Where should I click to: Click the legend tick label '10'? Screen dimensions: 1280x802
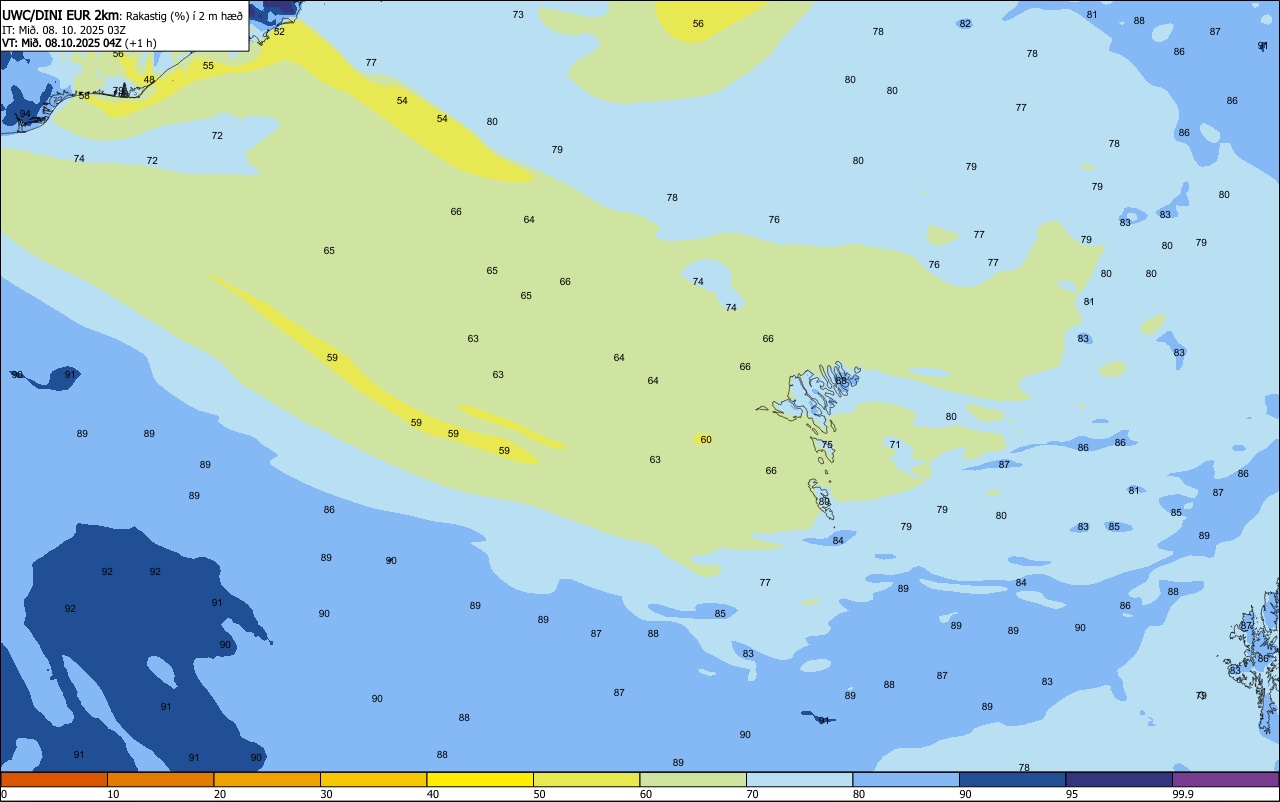click(113, 794)
